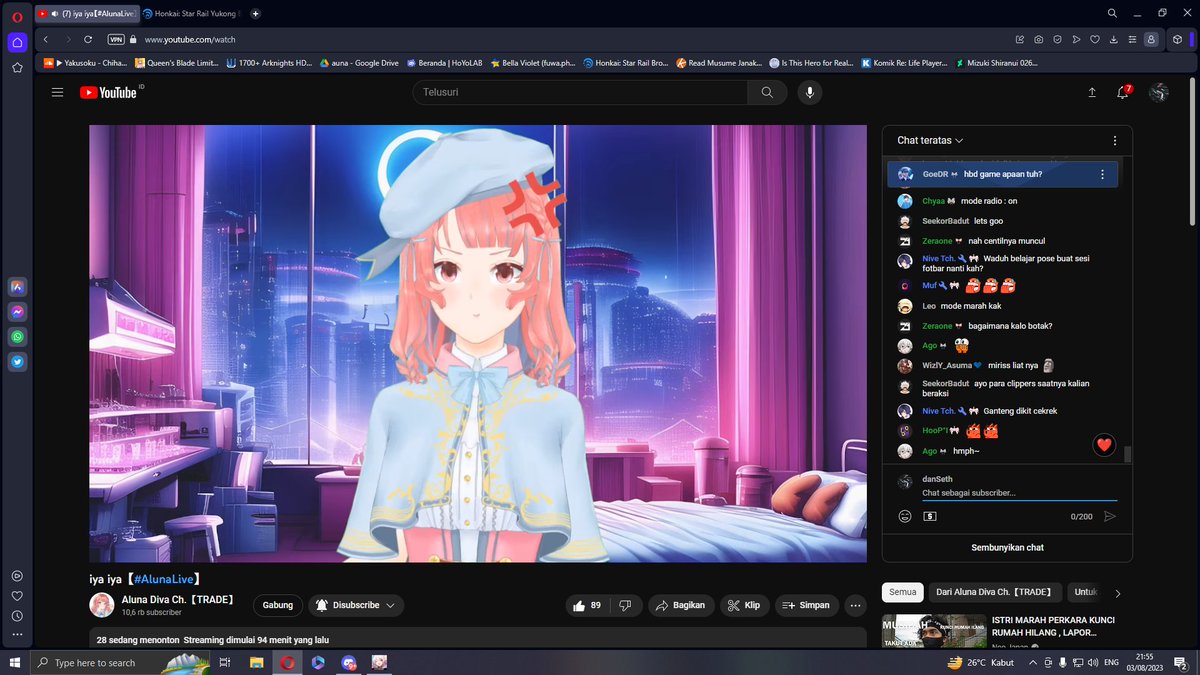Open WhatsApp in Opera sidebar

(x=17, y=337)
